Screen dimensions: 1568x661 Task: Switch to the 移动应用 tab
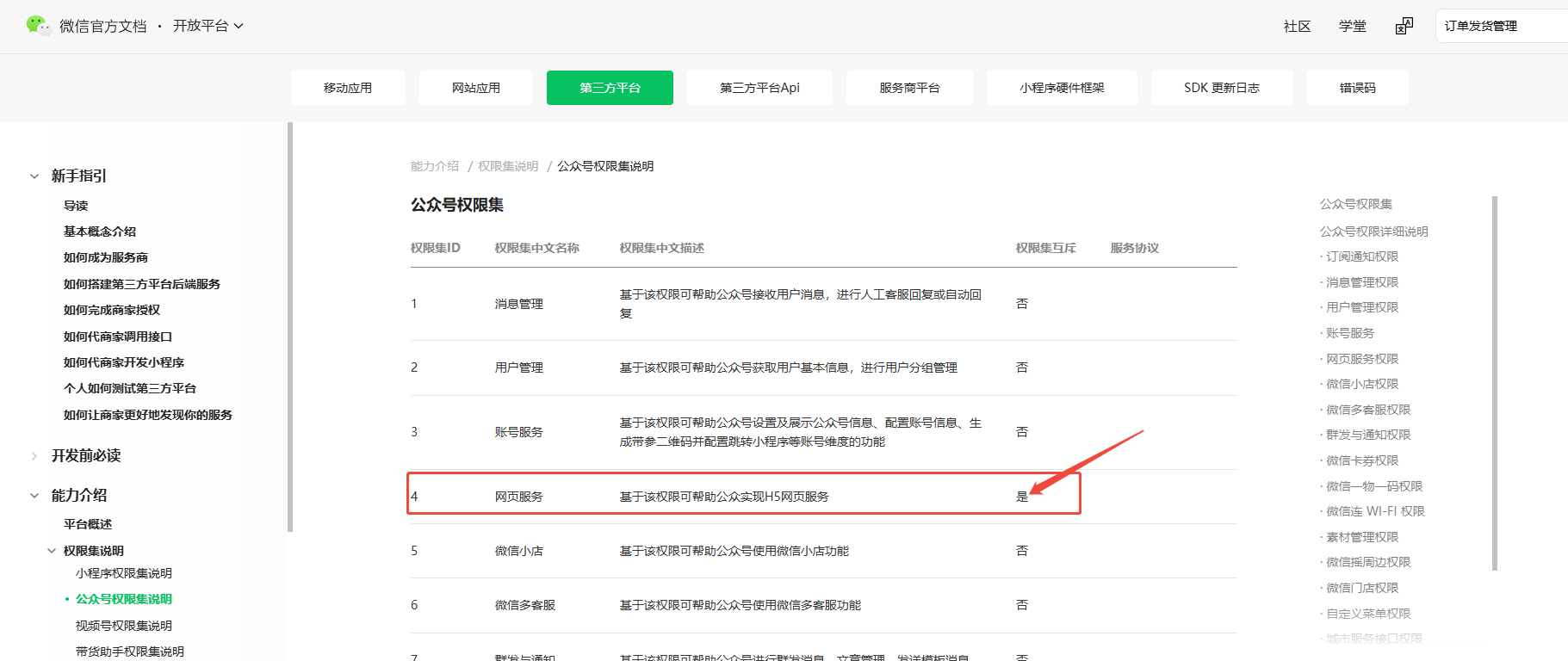coord(348,88)
